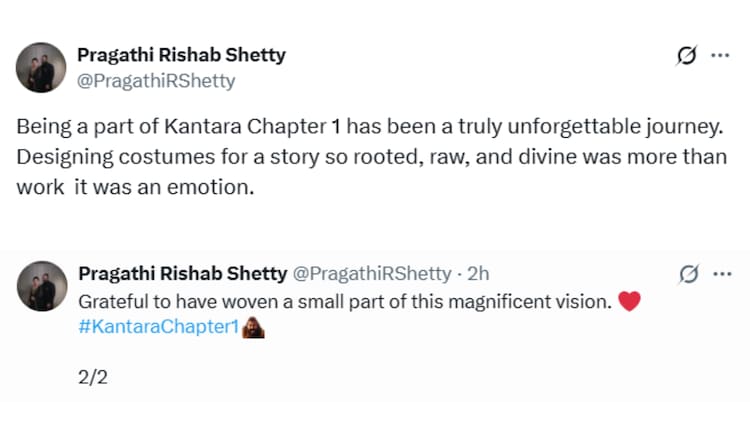The width and height of the screenshot is (750, 422).
Task: Open Grok actions on the reply tweet
Action: tap(688, 273)
